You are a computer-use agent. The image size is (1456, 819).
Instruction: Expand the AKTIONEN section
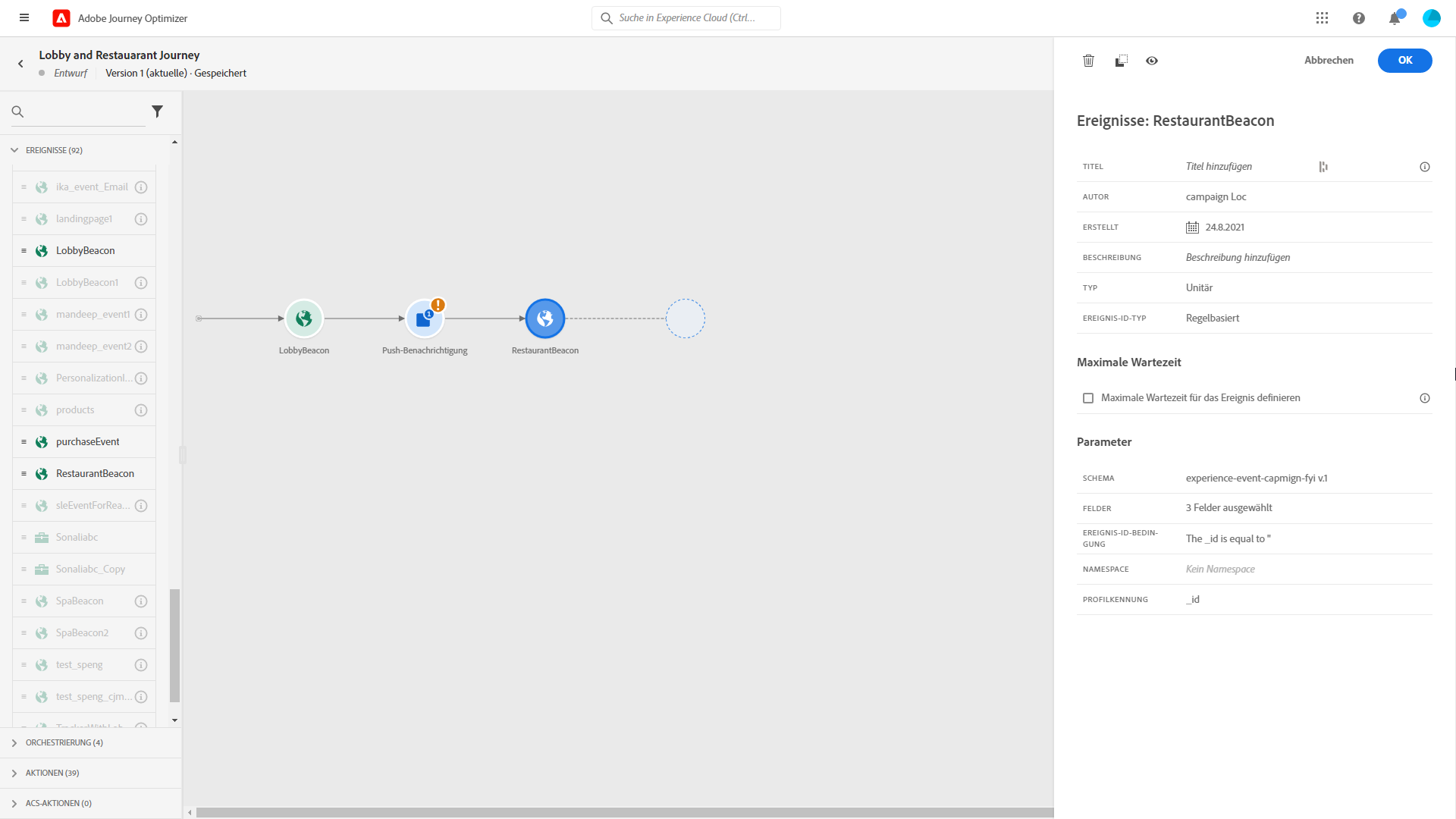click(x=14, y=773)
